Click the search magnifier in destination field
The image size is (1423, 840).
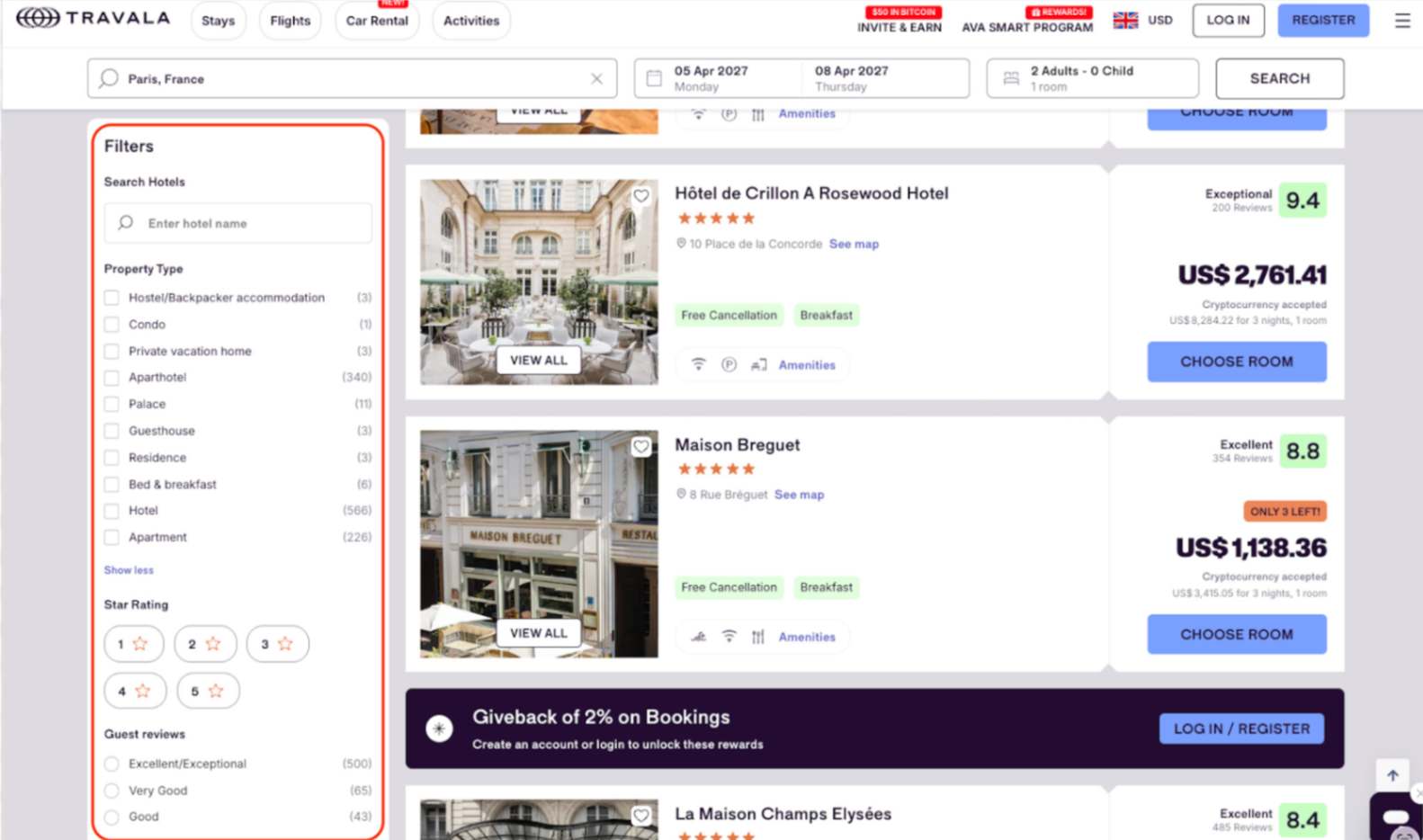tap(109, 78)
